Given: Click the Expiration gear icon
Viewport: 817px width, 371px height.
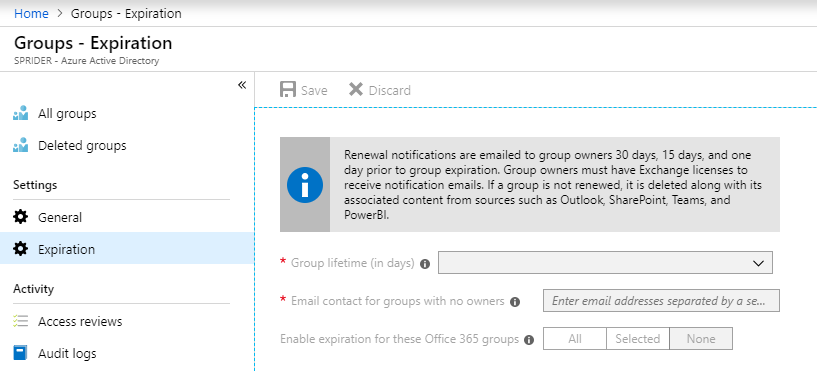Looking at the screenshot, I should 20,249.
